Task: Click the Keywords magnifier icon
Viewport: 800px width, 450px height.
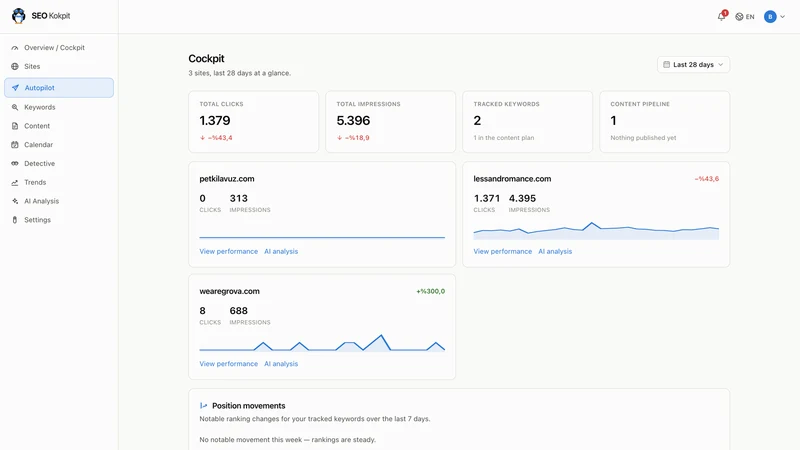Action: point(15,107)
